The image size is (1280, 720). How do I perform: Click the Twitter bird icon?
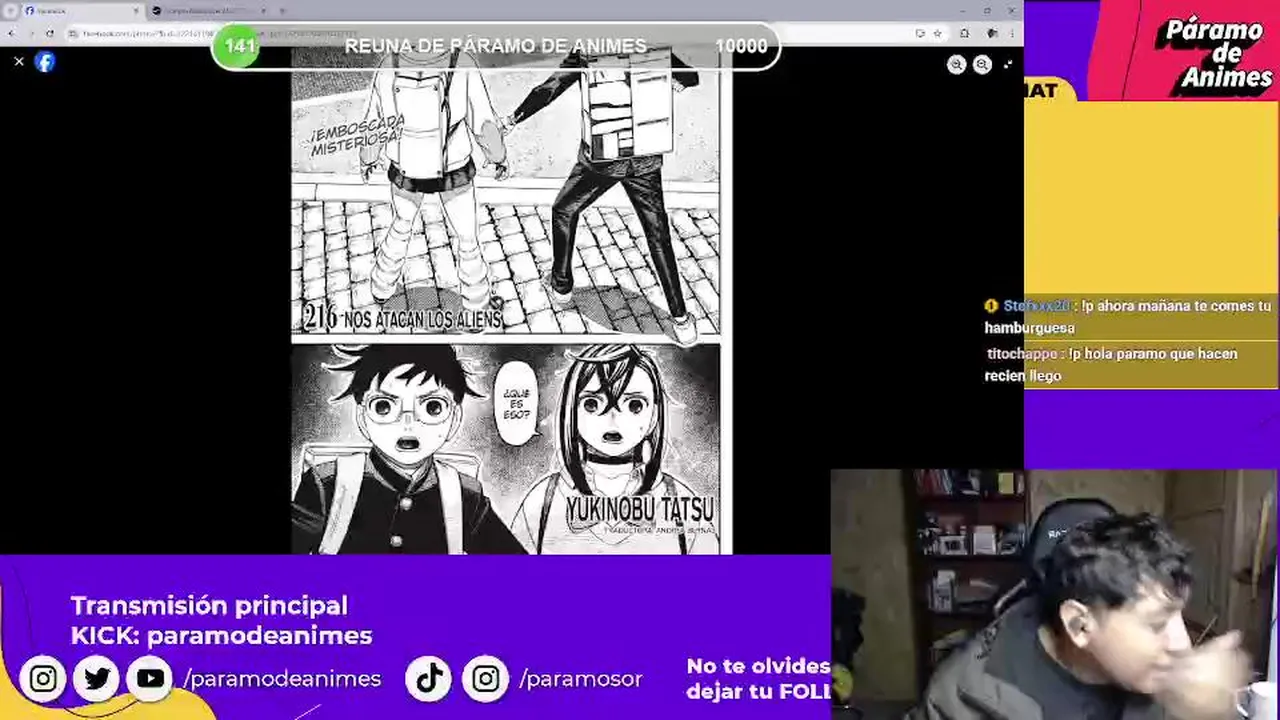97,679
